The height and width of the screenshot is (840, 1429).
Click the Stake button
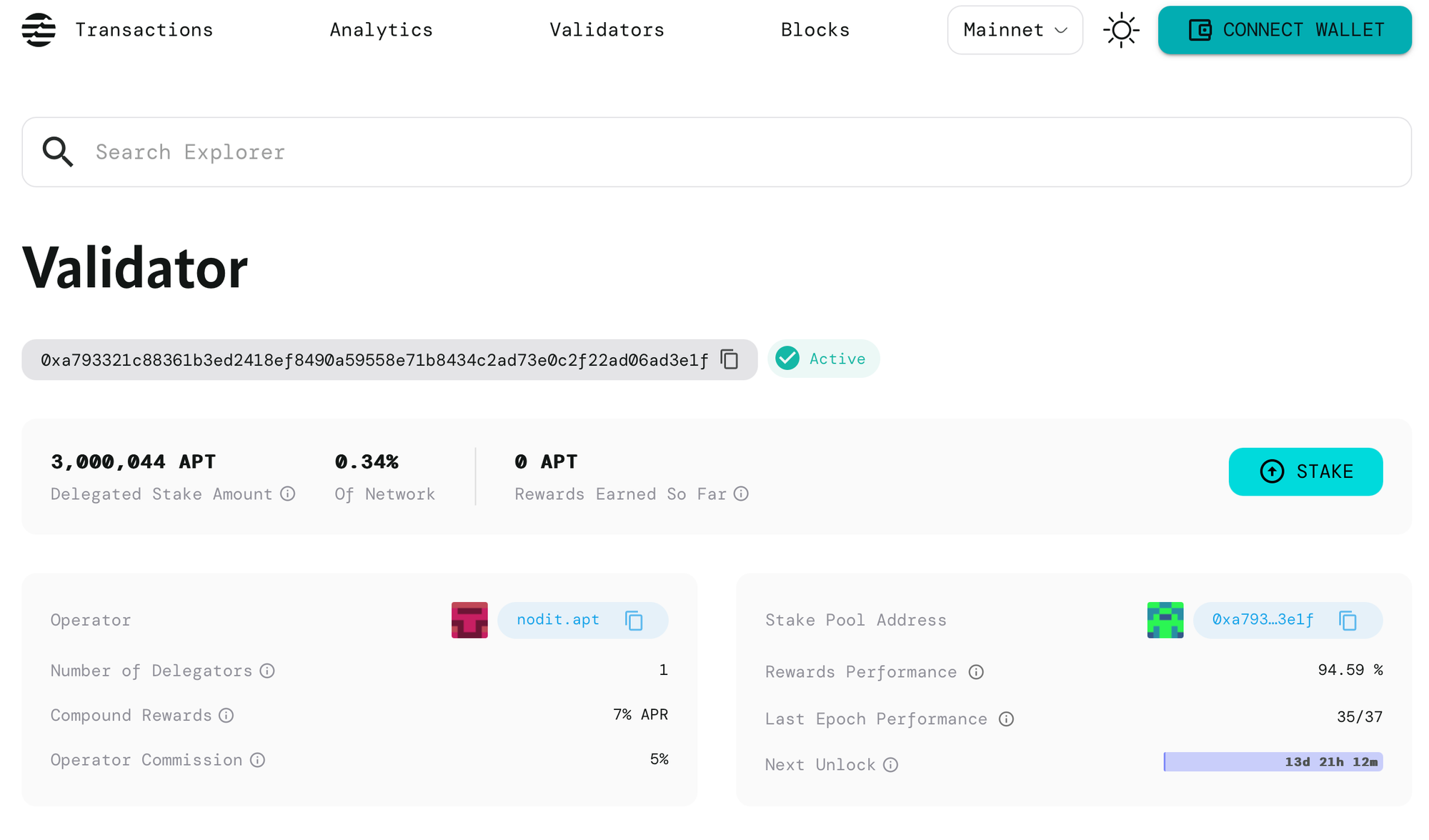(x=1305, y=471)
